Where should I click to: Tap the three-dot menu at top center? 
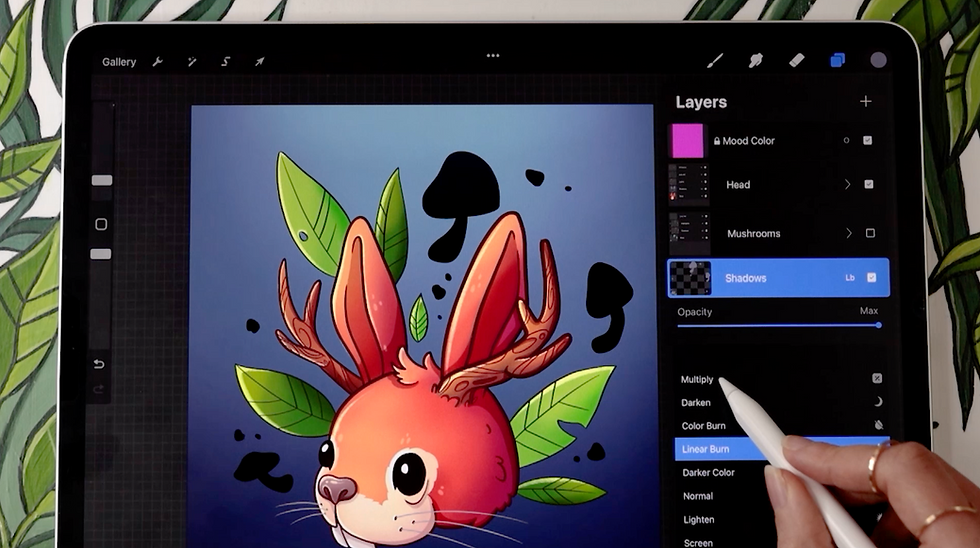coord(493,56)
